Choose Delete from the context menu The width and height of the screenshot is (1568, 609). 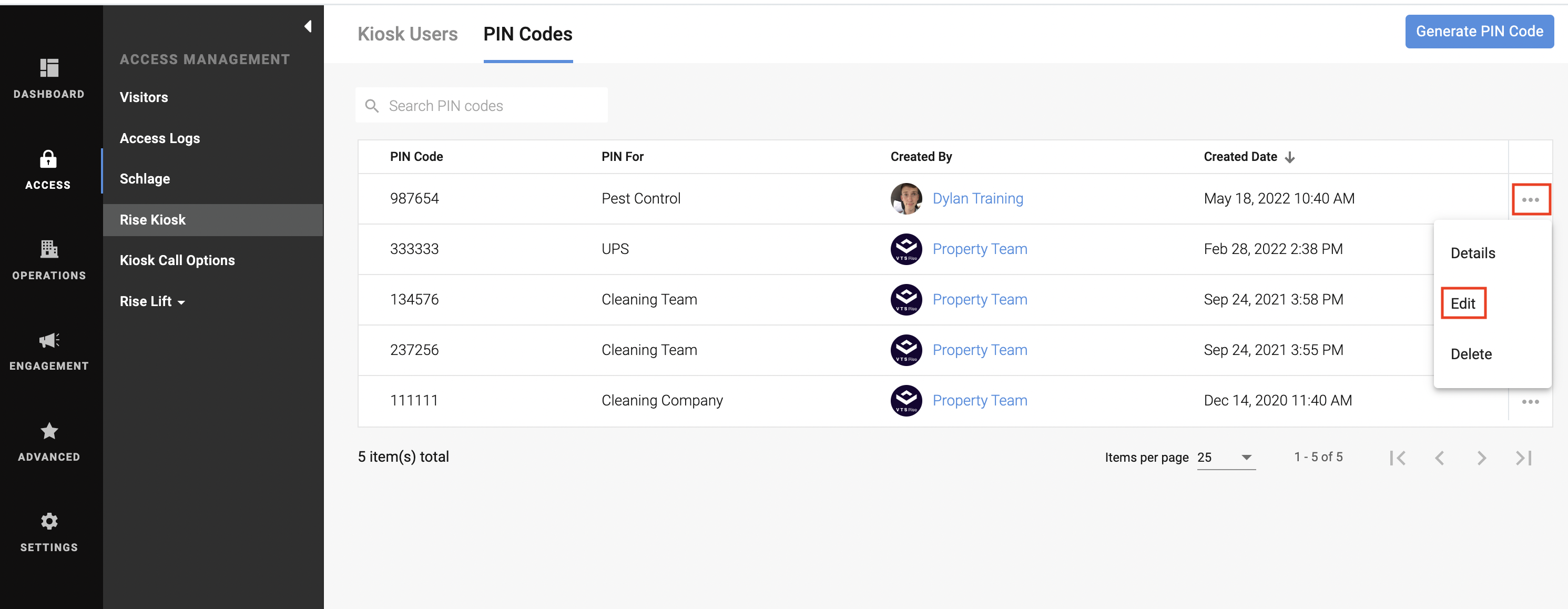(1471, 354)
